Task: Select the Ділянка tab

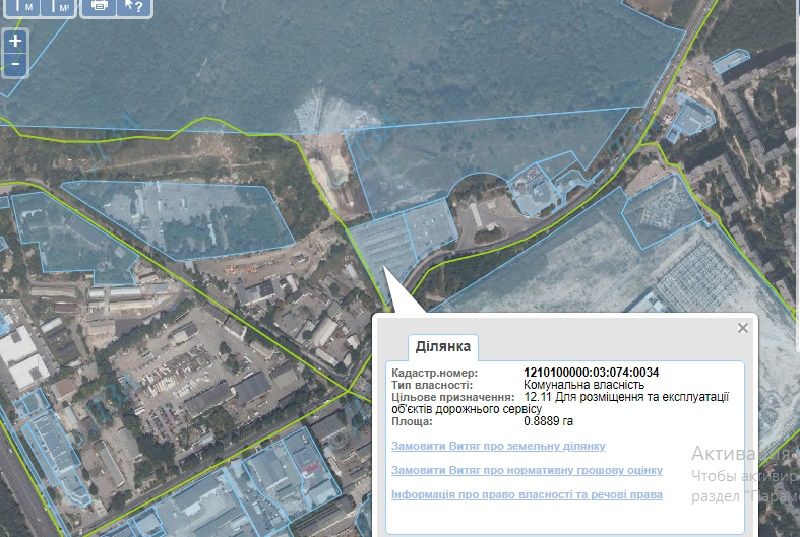Action: (443, 347)
